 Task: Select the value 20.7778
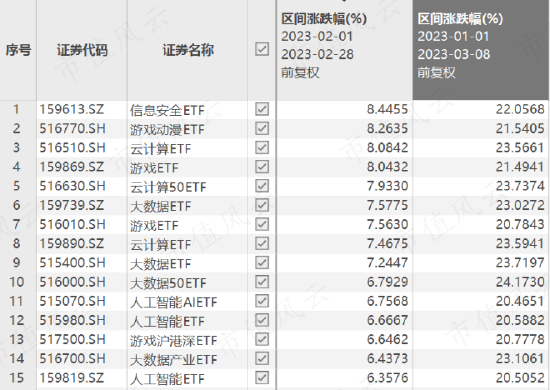click(520, 339)
